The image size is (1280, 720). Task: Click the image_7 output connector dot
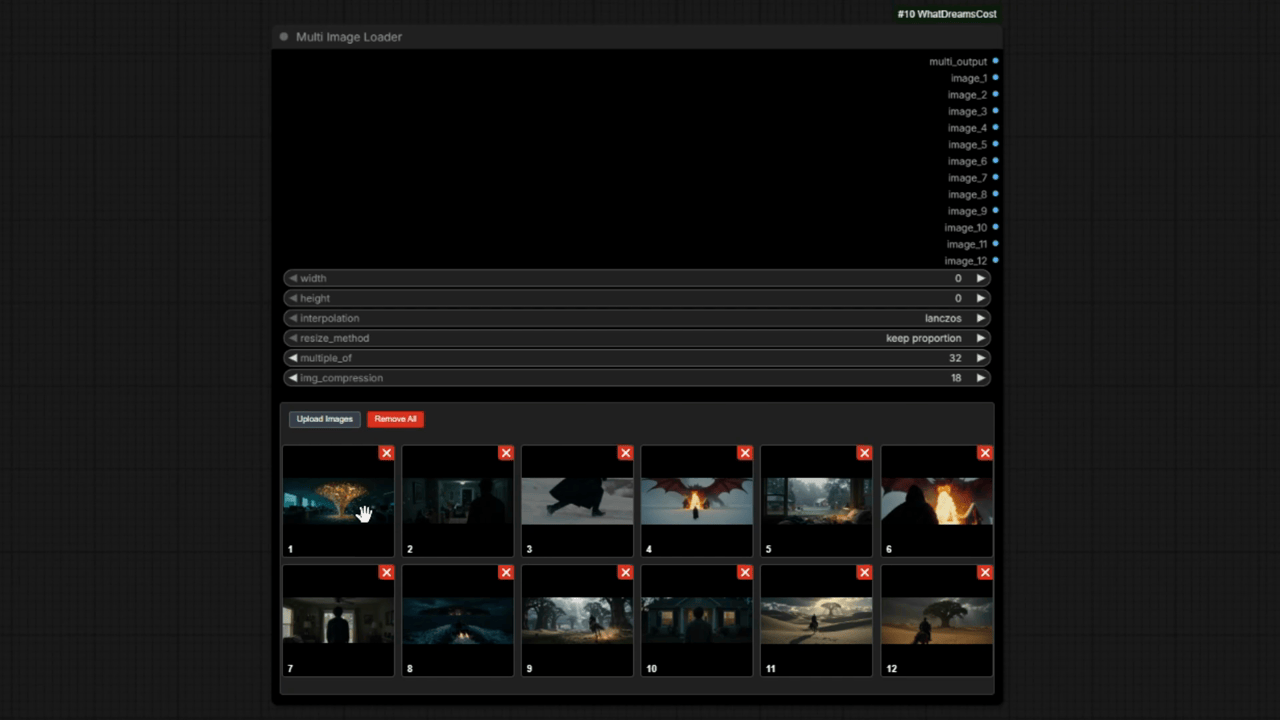995,177
